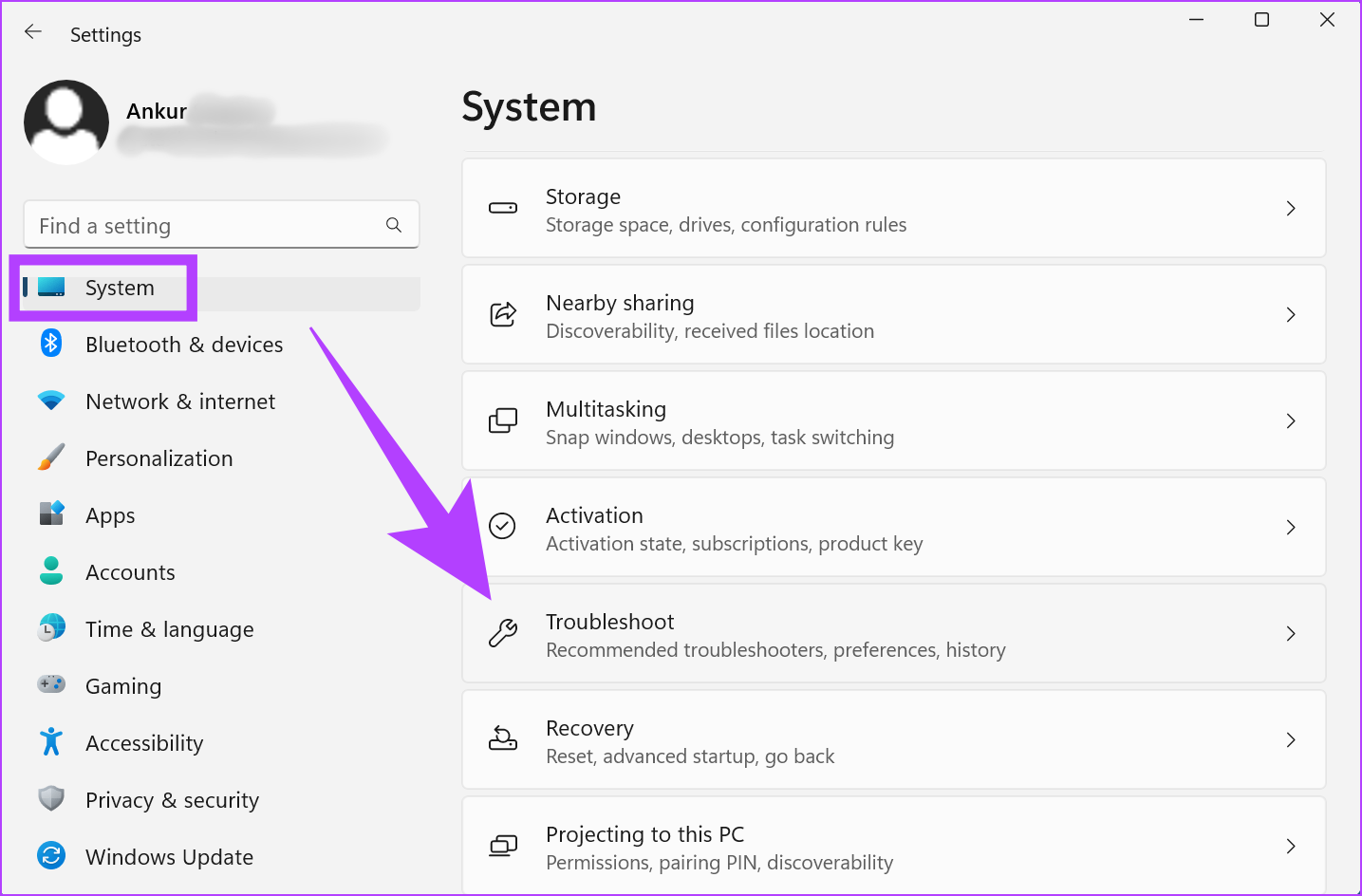Open the System category label

pyautogui.click(x=120, y=288)
